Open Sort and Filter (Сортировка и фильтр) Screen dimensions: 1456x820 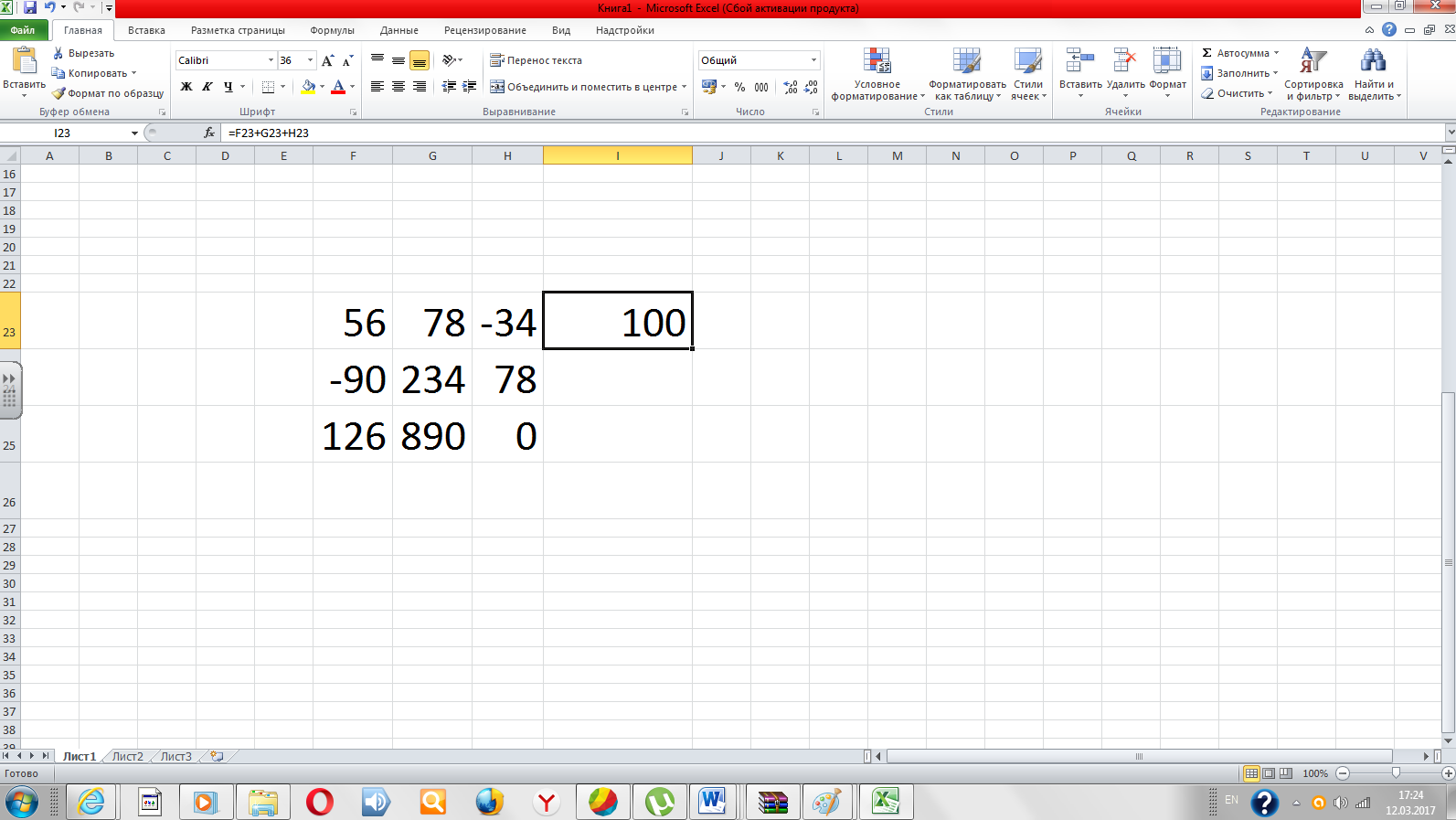(x=1313, y=74)
